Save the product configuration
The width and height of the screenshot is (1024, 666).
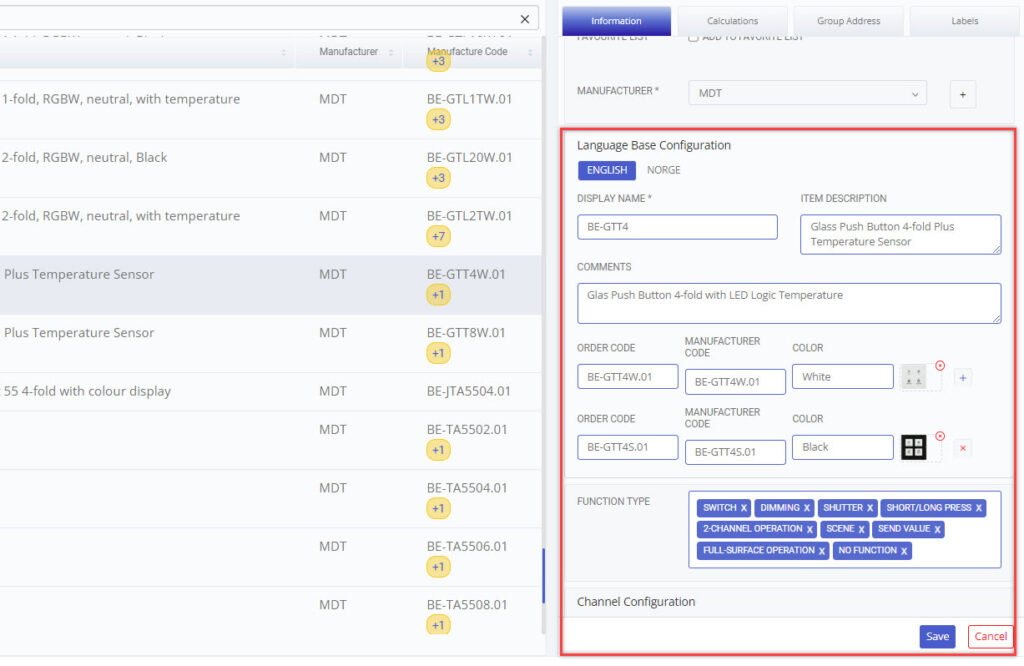pyautogui.click(x=937, y=637)
